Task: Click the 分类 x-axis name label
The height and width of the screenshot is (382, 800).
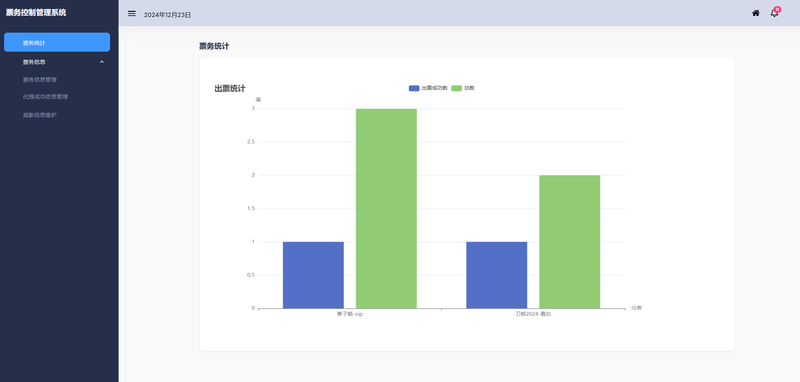Action: [636, 308]
